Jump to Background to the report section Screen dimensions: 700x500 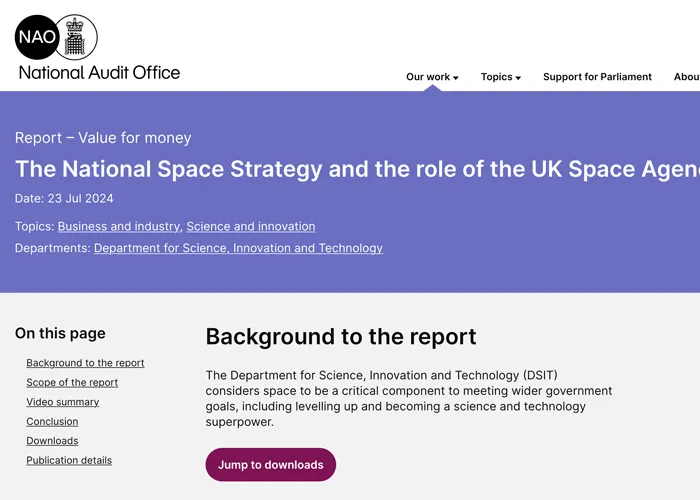[x=85, y=363]
